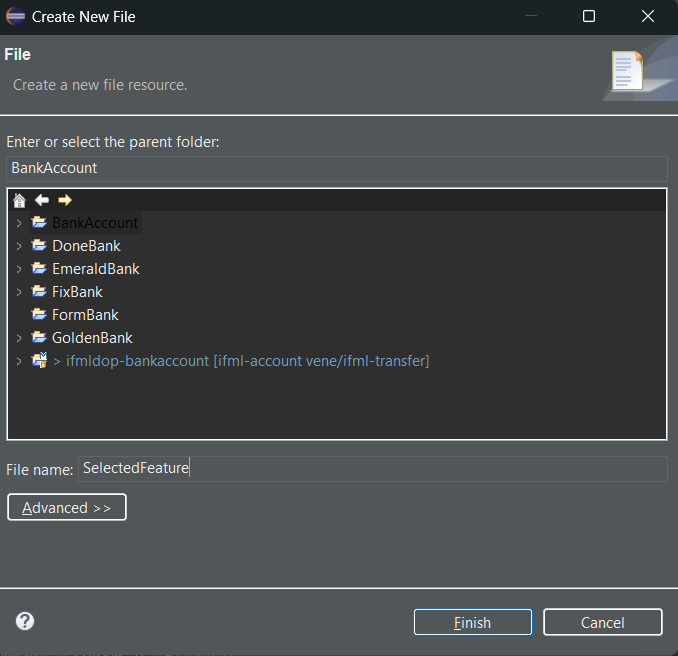Screen dimensions: 678x656
Task: Click the Eclipse logo in title bar
Action: (16, 17)
